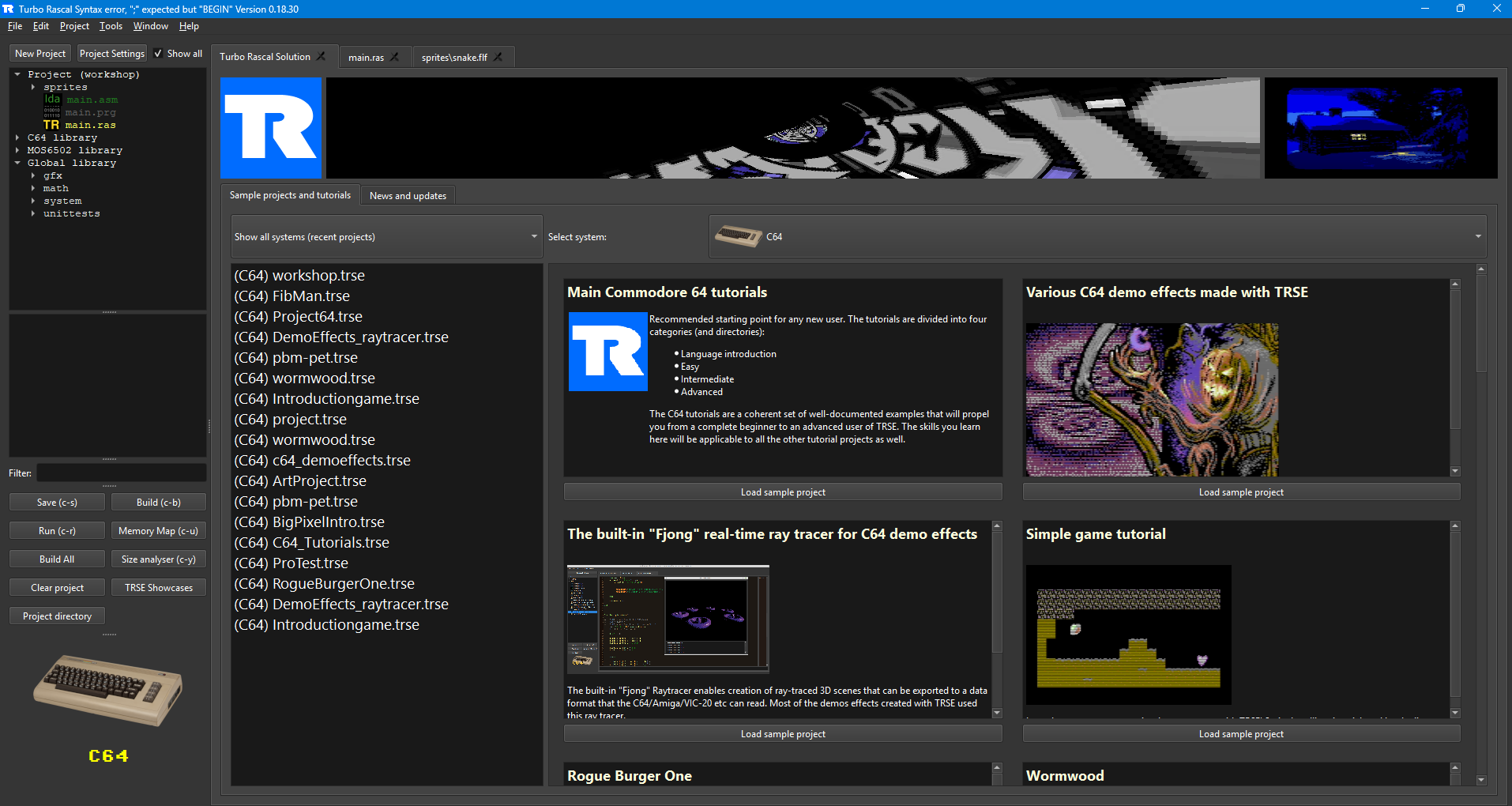Screen dimensions: 1512x806
Task: Click Build (c-b) button
Action: [159, 502]
